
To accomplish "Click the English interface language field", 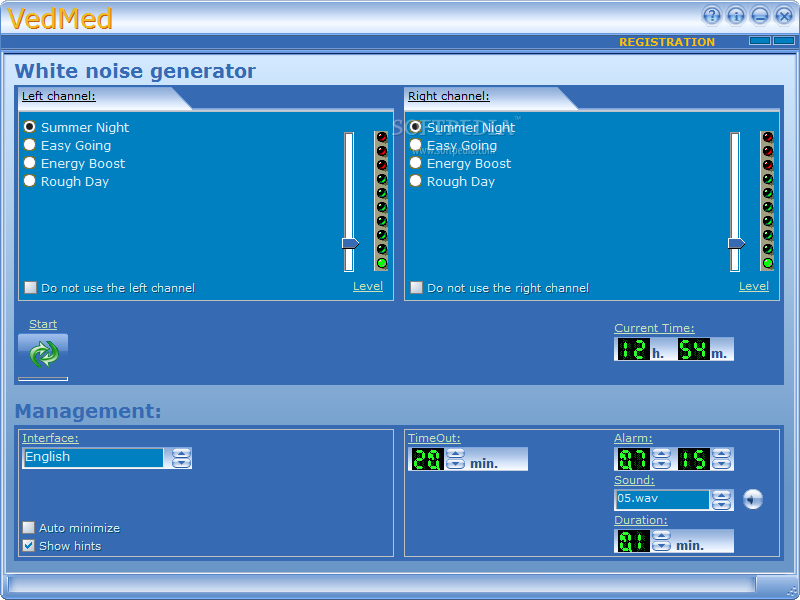I will pos(93,458).
